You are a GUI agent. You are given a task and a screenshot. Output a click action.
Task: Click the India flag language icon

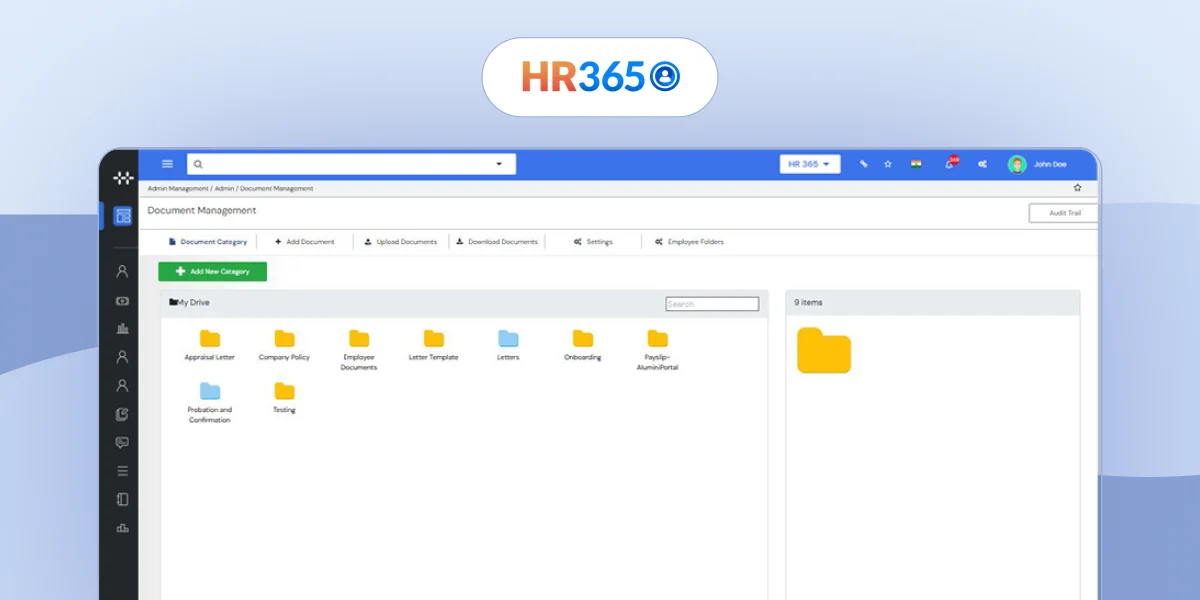point(916,164)
